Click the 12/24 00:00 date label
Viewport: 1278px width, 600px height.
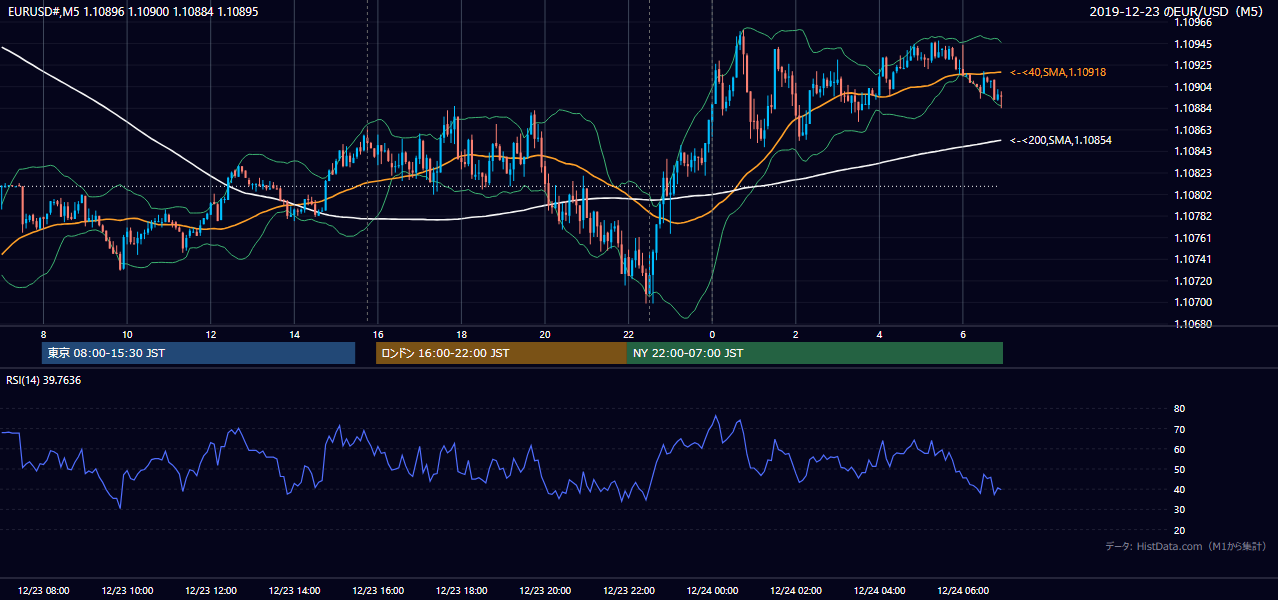pos(712,590)
